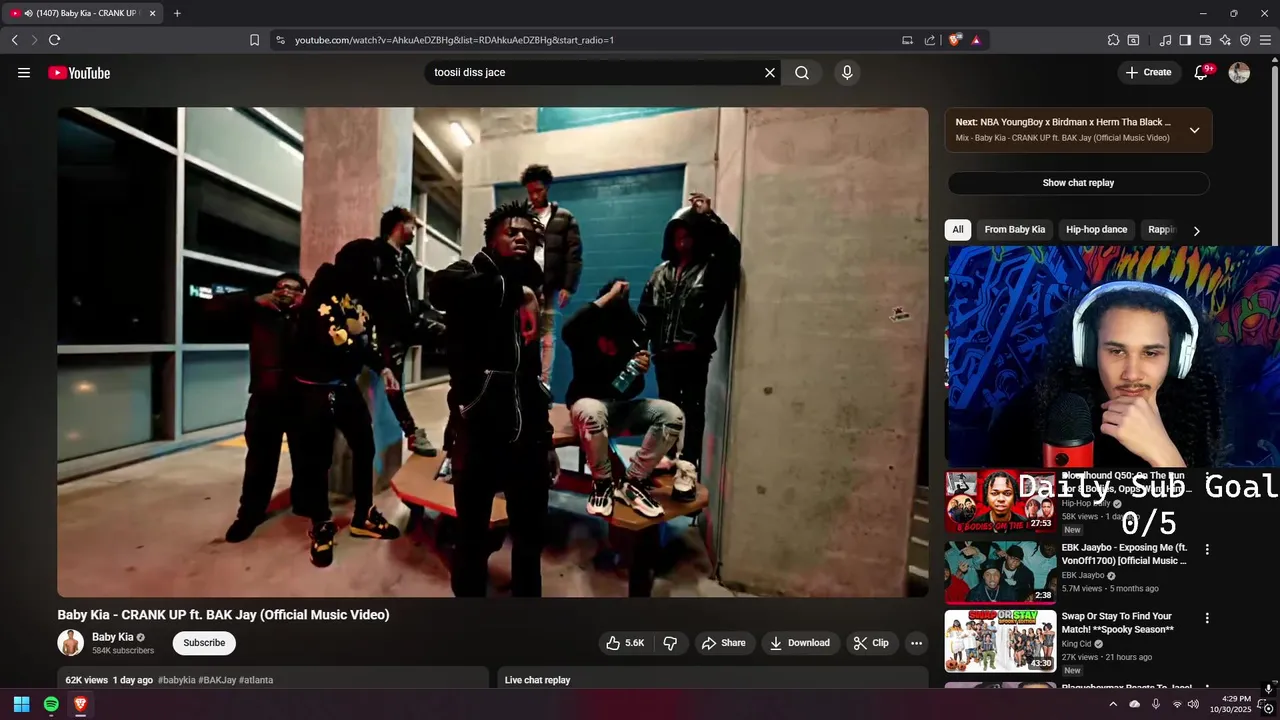Open the account avatar menu

[x=1239, y=72]
